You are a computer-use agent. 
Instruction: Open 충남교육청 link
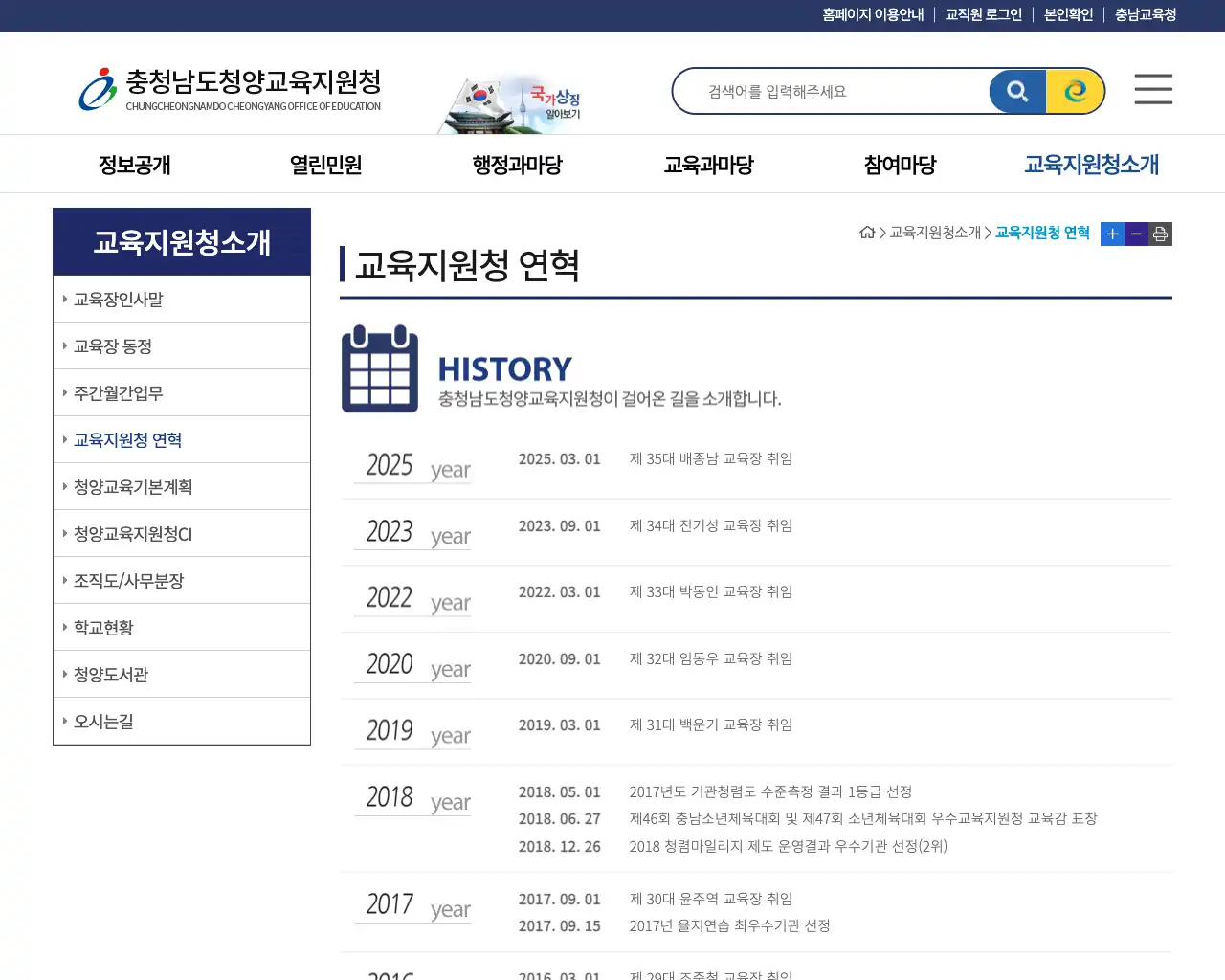pos(1146,15)
